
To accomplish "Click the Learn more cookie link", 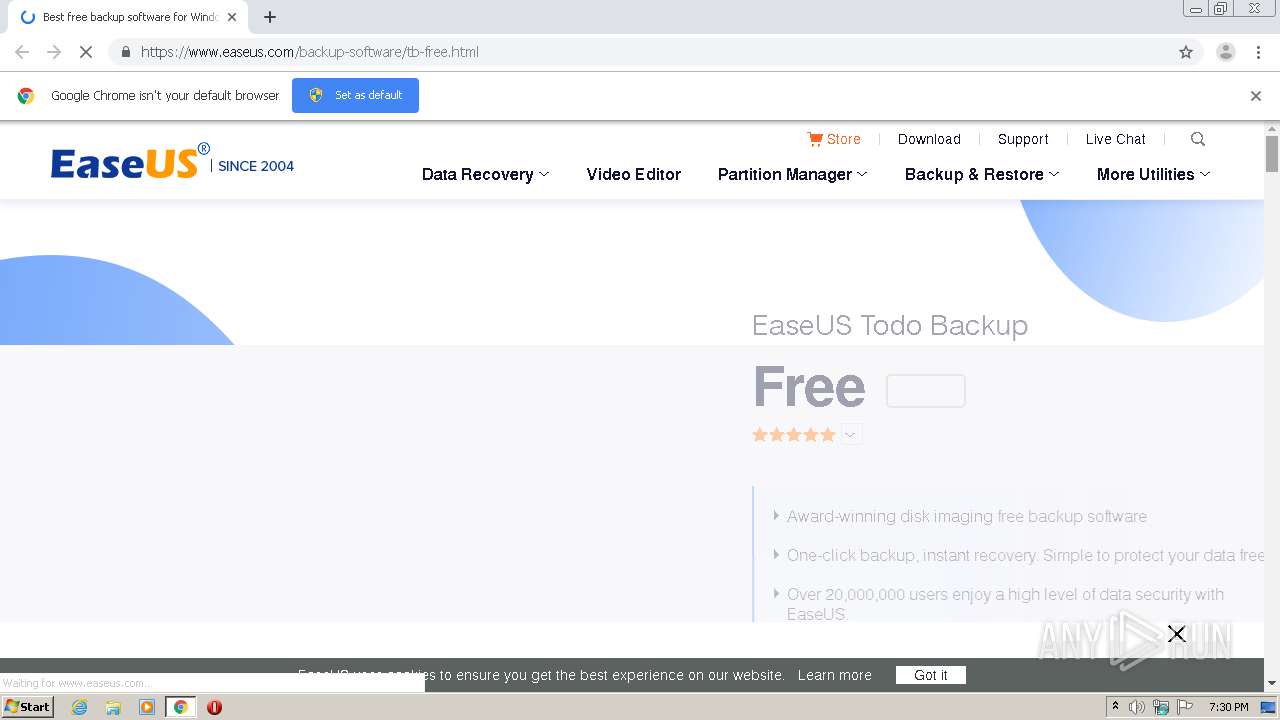I will coord(835,675).
